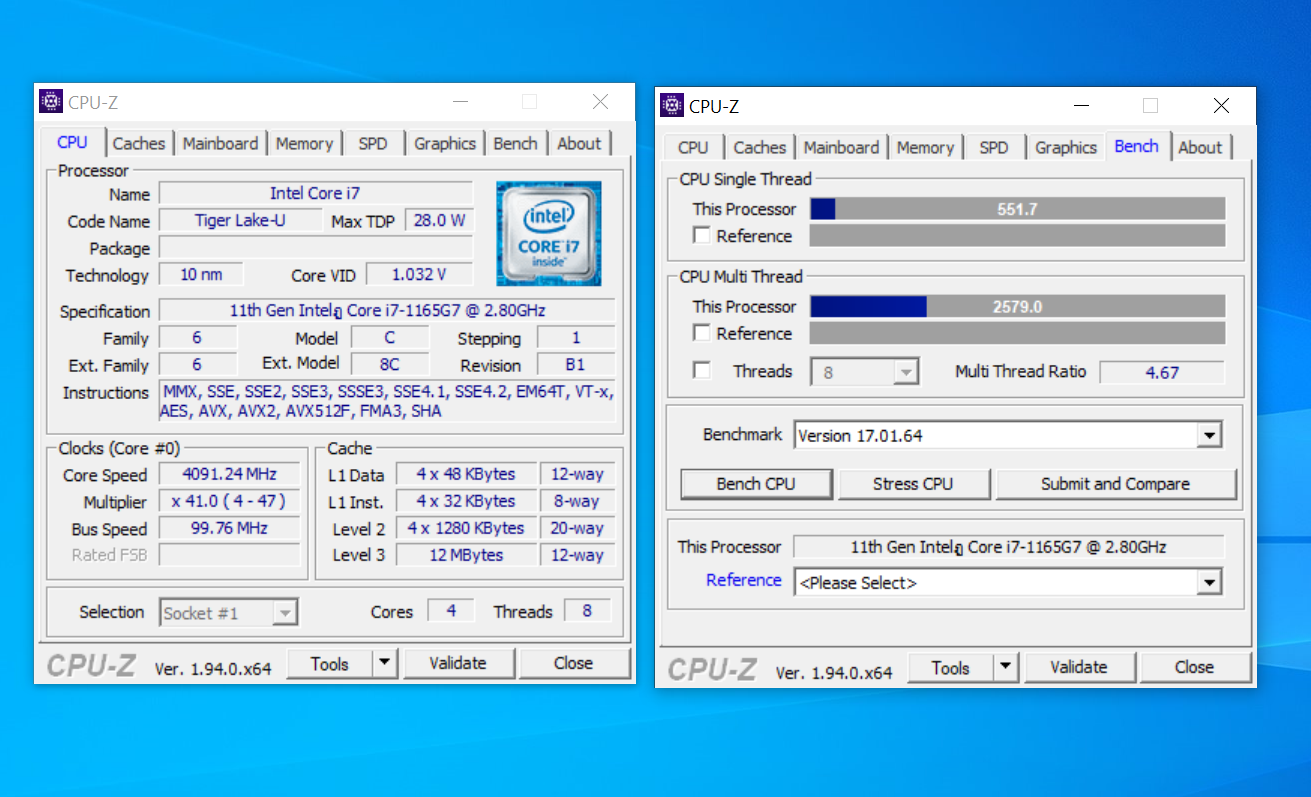The image size is (1311, 797).
Task: Select Graphics tab in left window
Action: point(445,143)
